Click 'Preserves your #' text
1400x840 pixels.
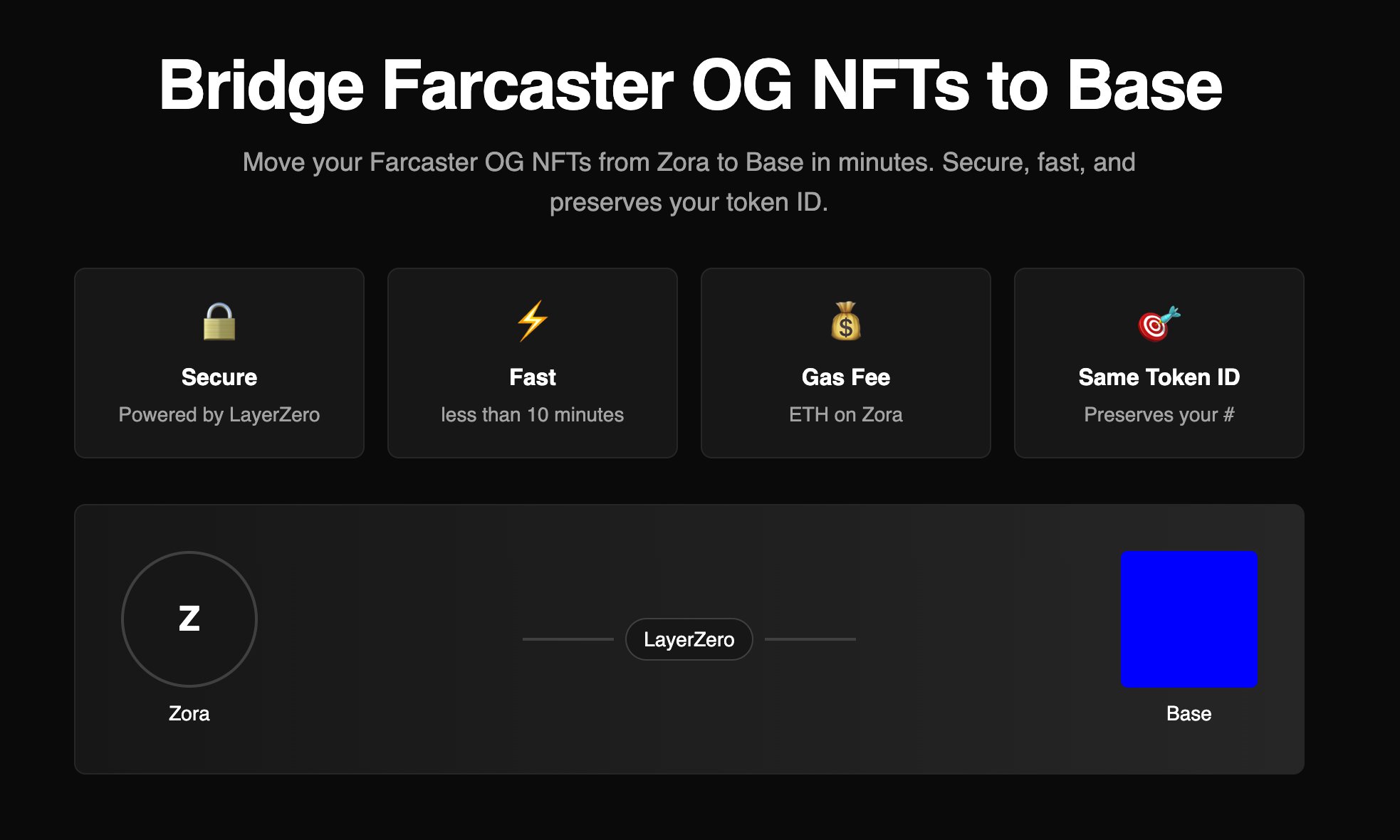(1159, 414)
